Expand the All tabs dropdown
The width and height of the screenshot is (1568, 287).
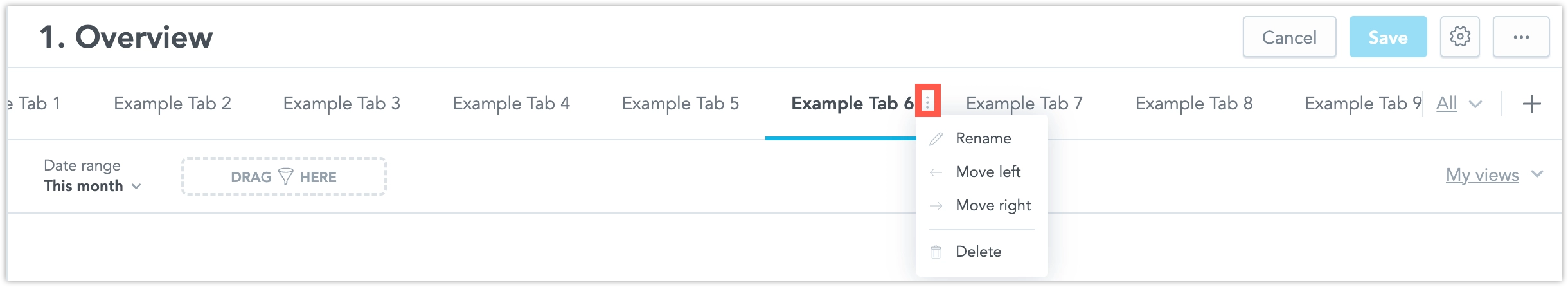pyautogui.click(x=1458, y=104)
